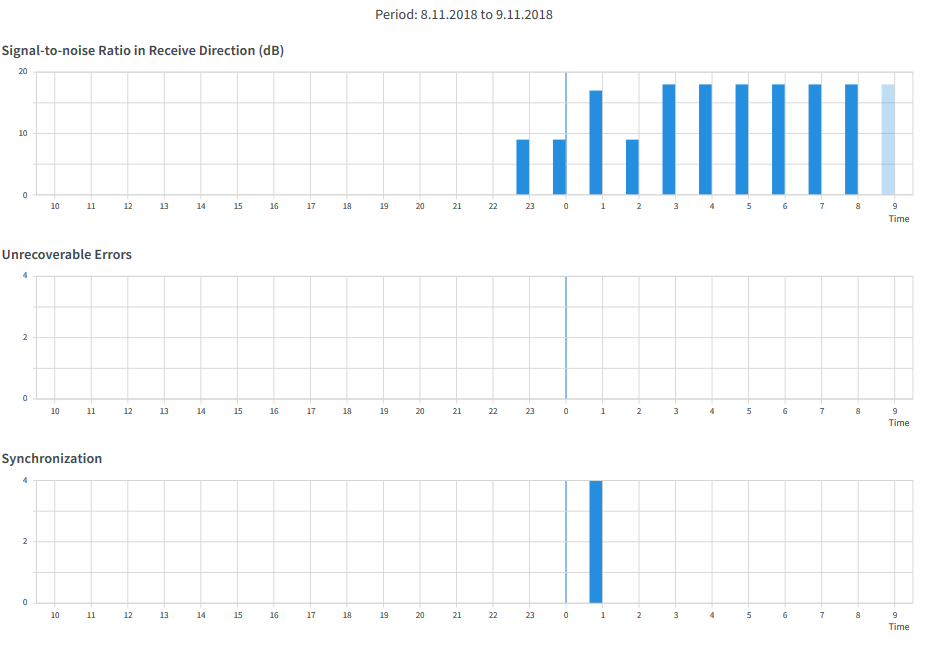This screenshot has width=934, height=646.
Task: Click the SNR bar at hour 3
Action: 669,139
